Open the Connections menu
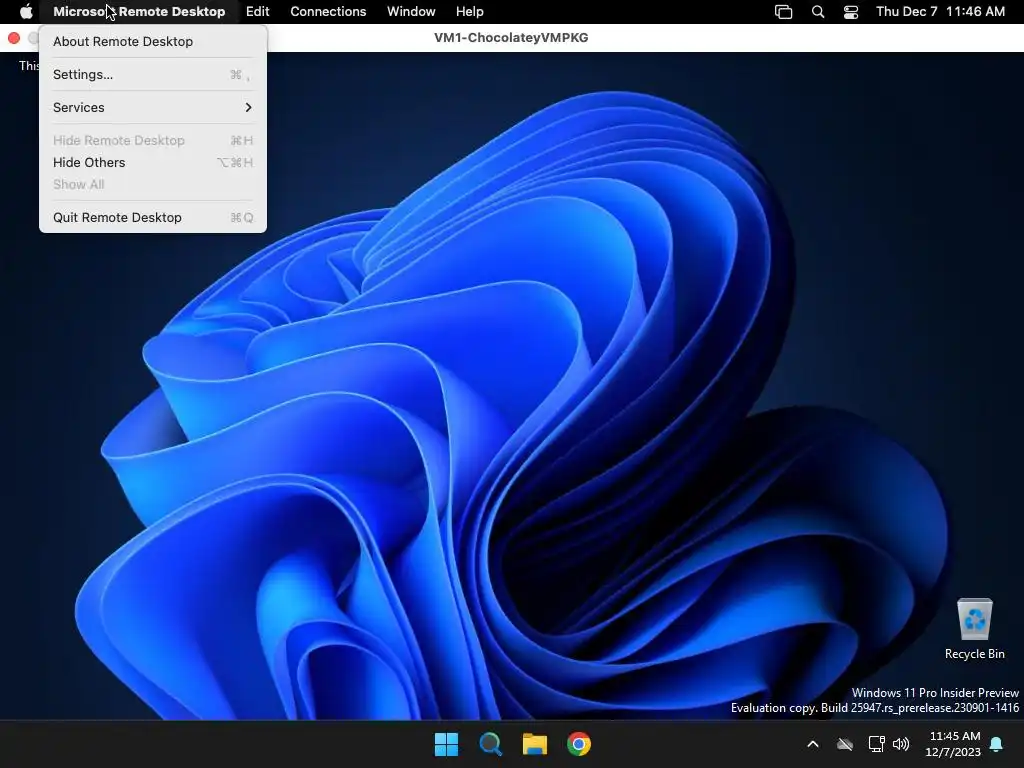The image size is (1024, 768). point(328,11)
